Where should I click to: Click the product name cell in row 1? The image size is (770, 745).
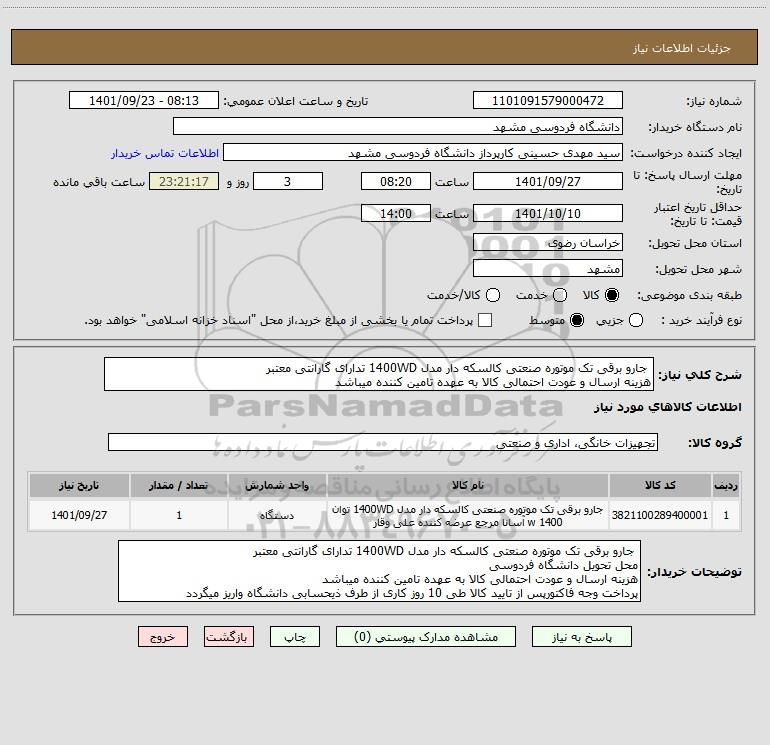point(468,515)
